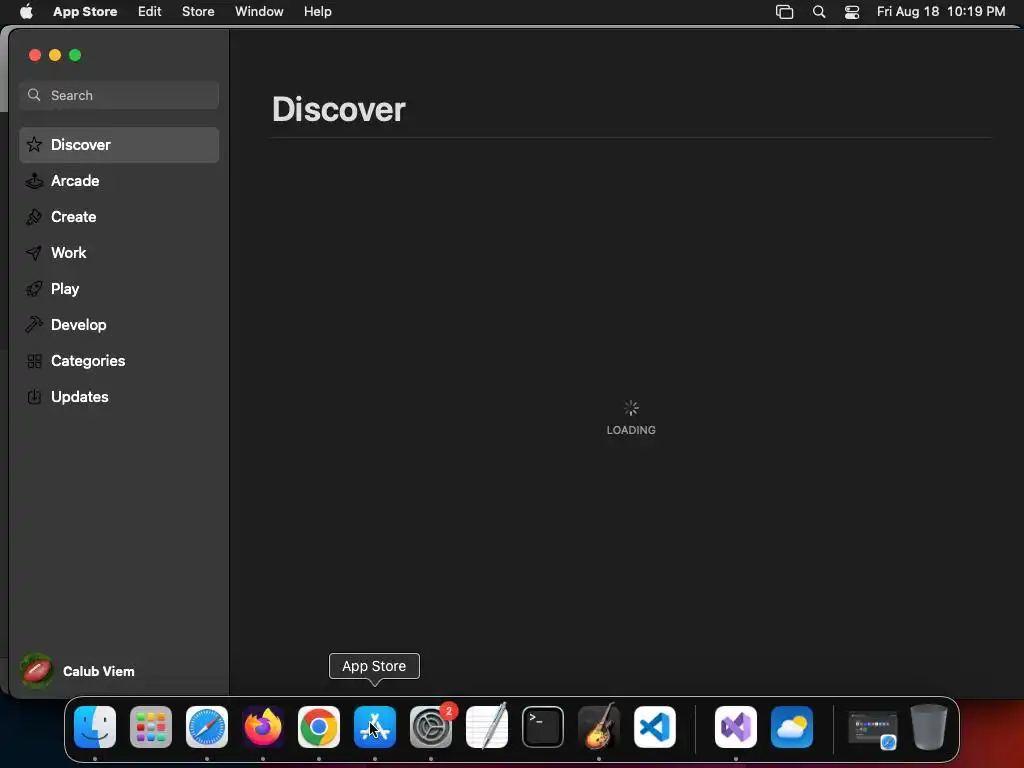This screenshot has height=768, width=1024.
Task: Open the Help menu
Action: (x=317, y=11)
